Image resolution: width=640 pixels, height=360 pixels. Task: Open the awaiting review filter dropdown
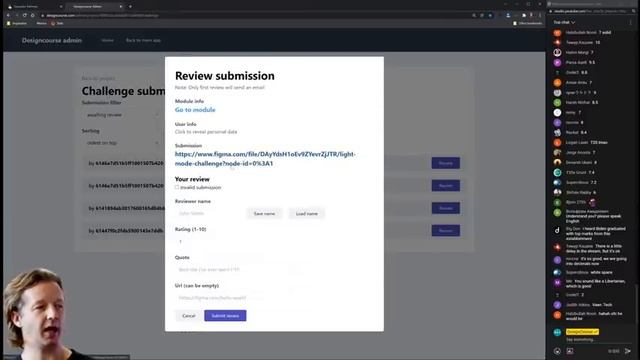(x=122, y=115)
